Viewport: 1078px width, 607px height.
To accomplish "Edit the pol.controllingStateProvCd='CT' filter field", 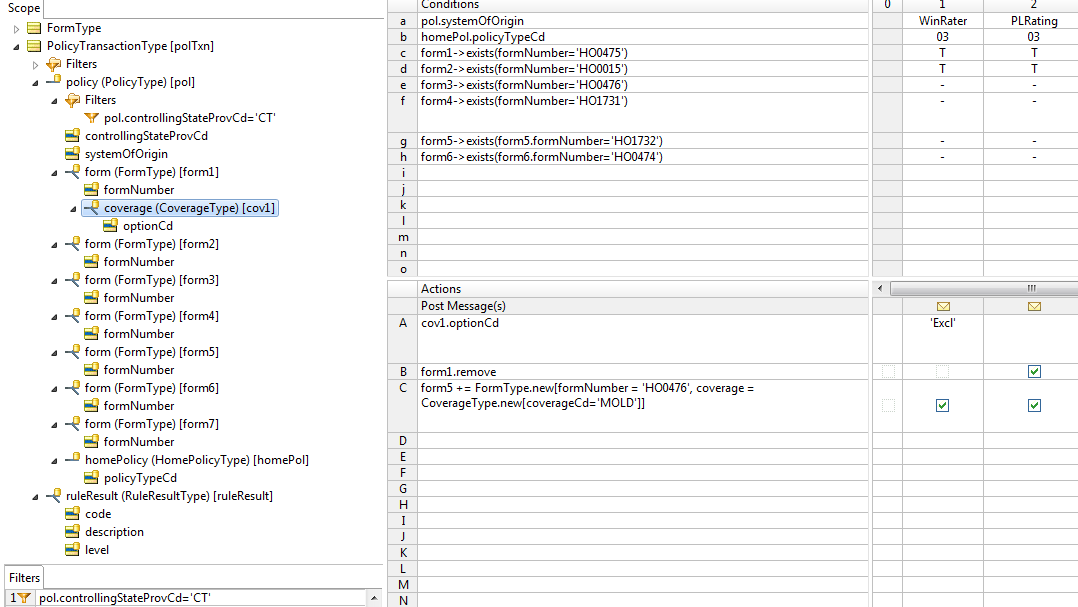I will coord(200,598).
